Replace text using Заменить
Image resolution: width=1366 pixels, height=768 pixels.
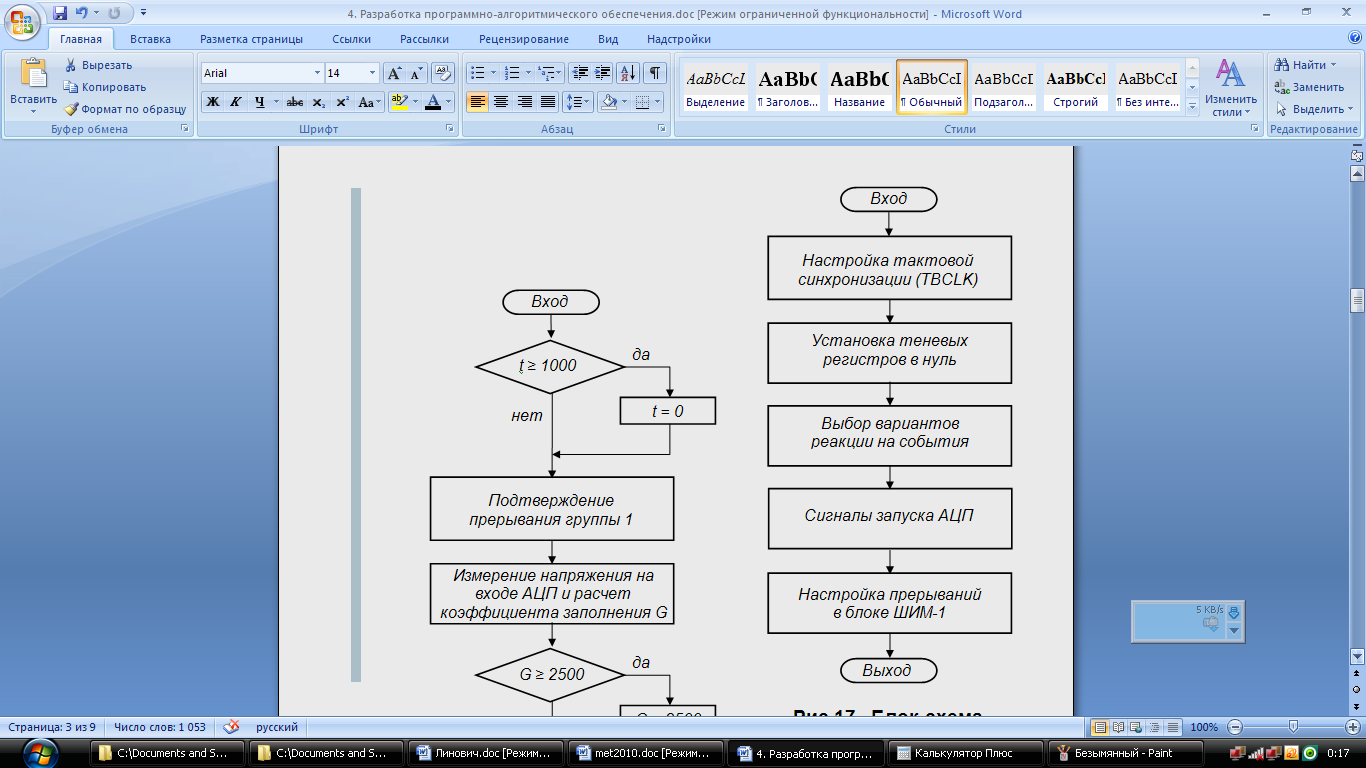pyautogui.click(x=1309, y=87)
